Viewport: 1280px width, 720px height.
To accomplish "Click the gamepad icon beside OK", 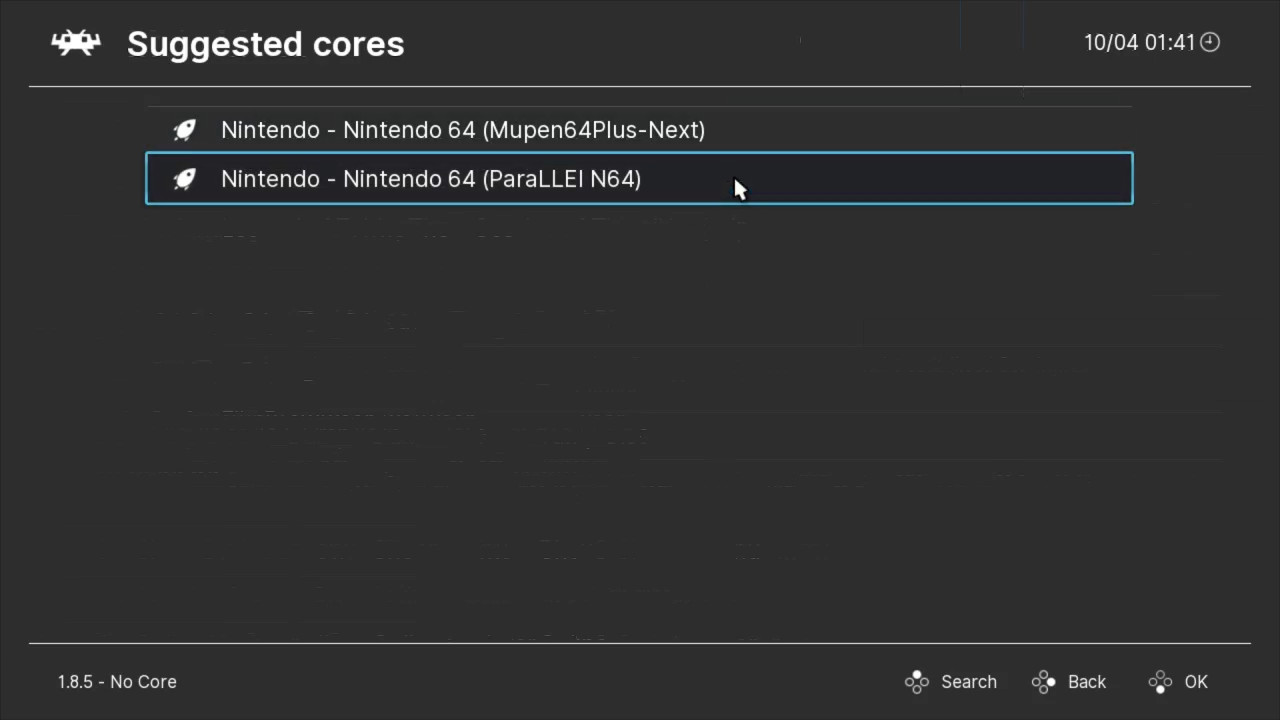I will pos(1160,681).
